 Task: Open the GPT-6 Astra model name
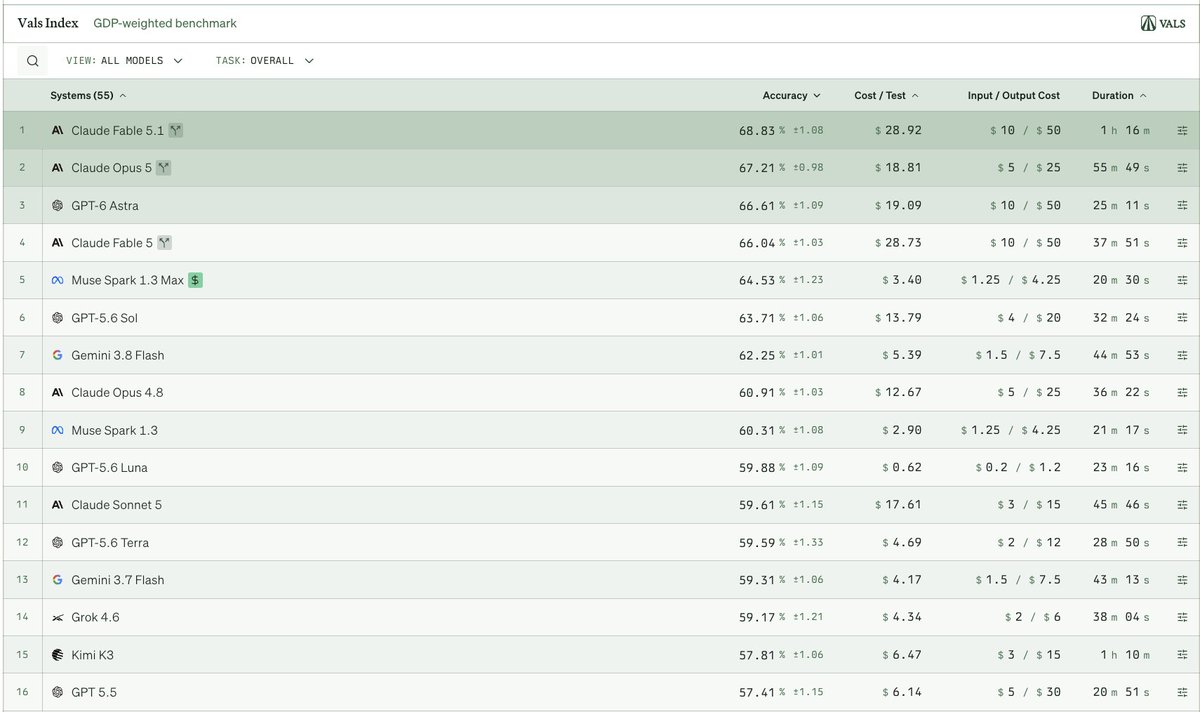[105, 206]
